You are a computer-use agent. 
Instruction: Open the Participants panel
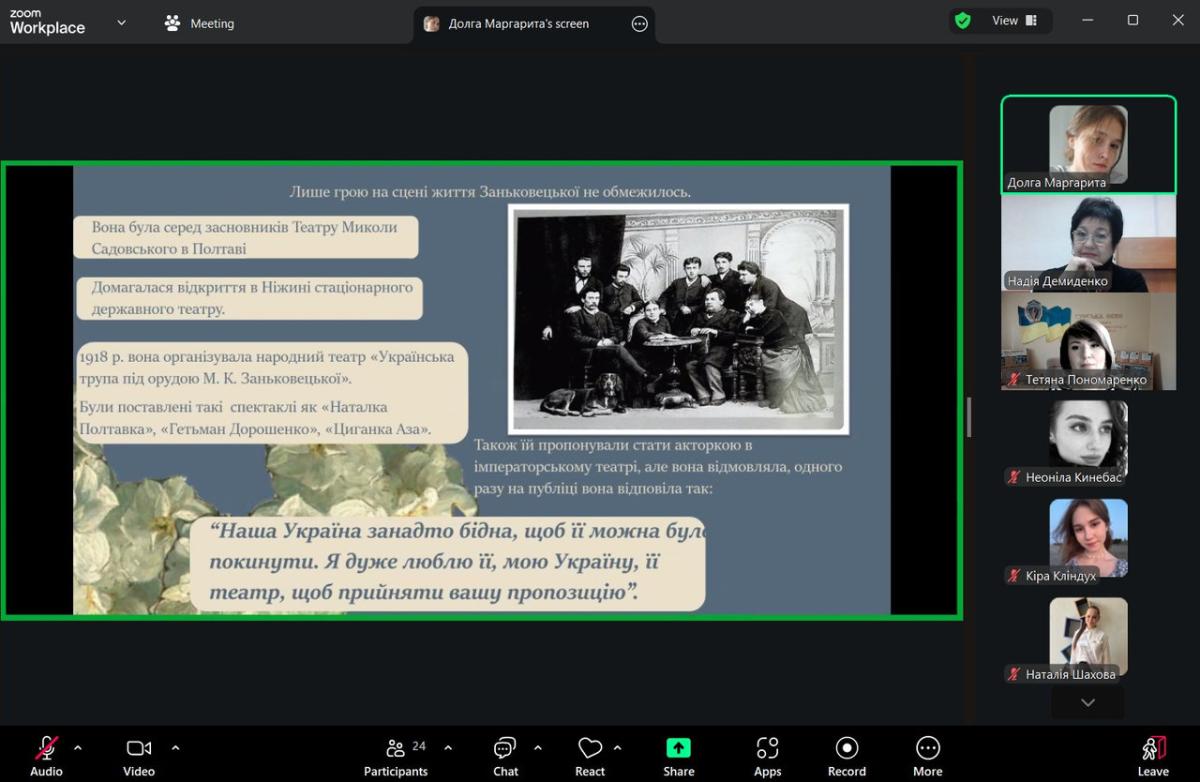(x=396, y=756)
